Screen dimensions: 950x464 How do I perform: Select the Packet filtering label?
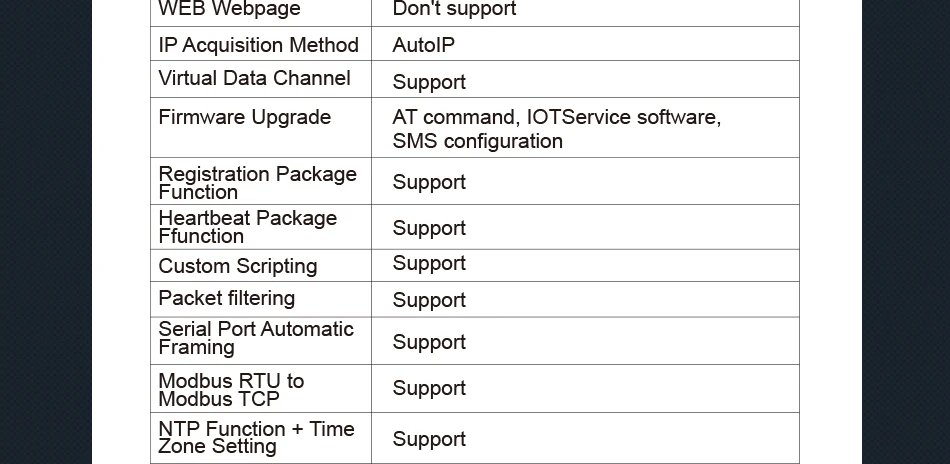pos(226,298)
